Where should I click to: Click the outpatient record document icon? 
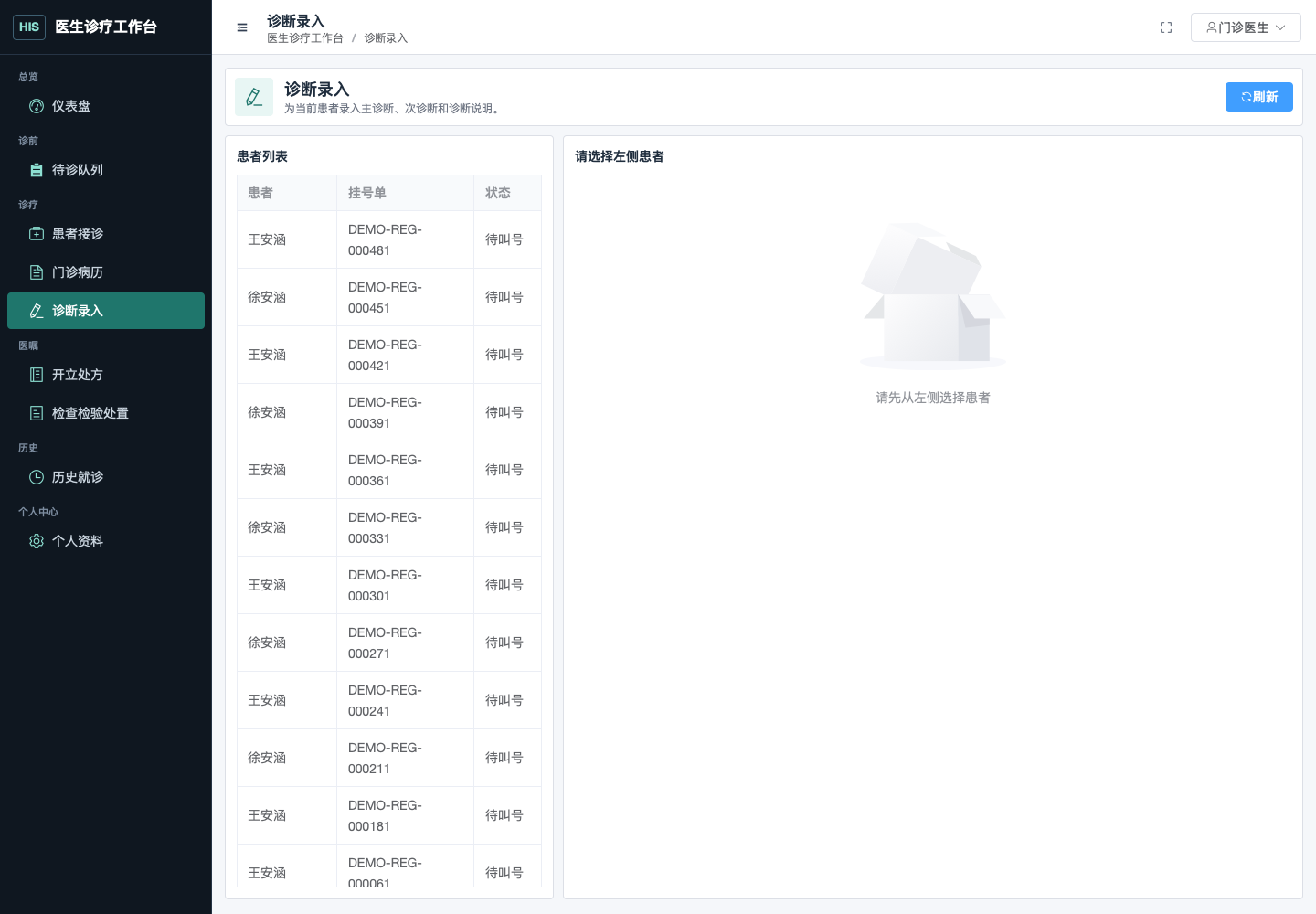37,272
